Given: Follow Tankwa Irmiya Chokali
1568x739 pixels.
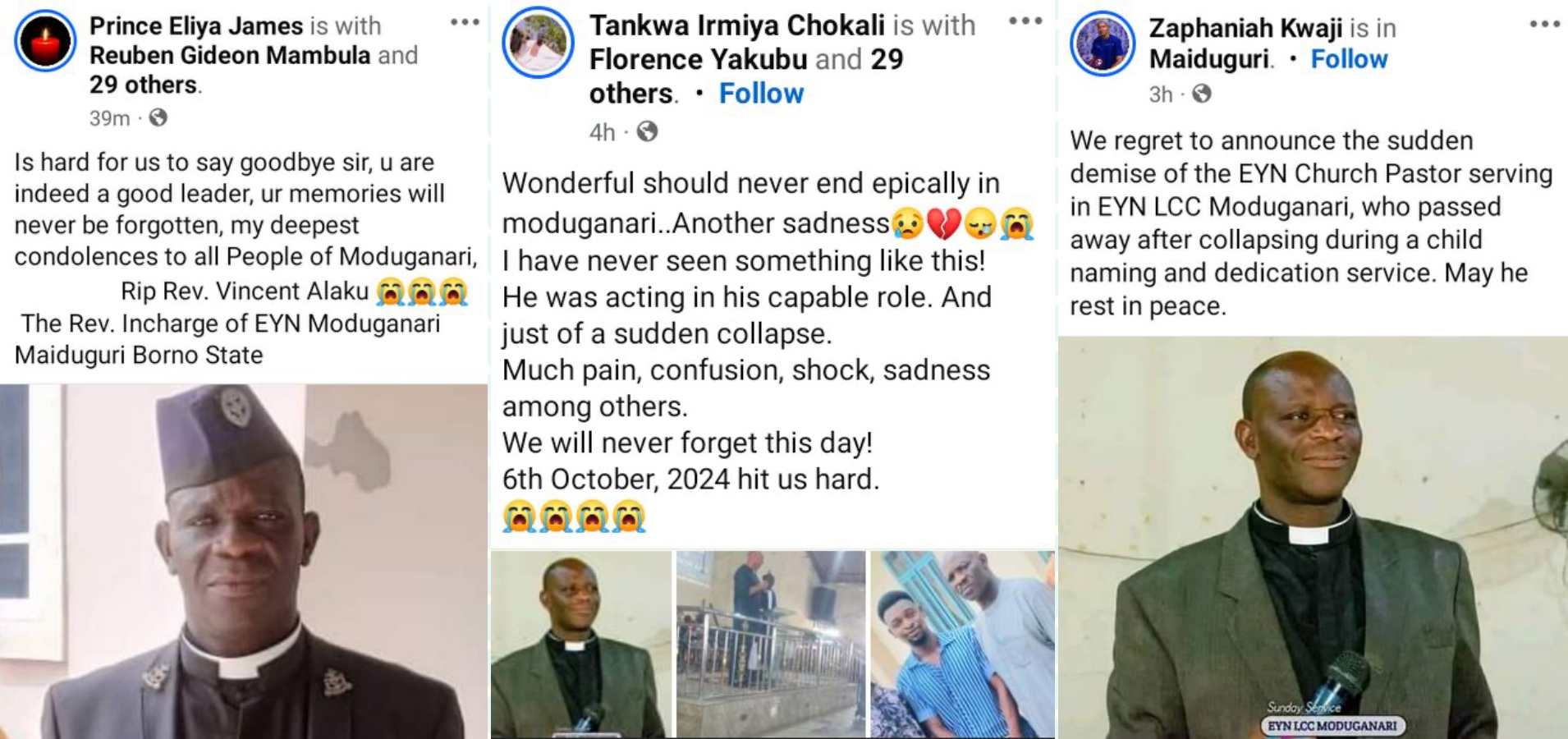Looking at the screenshot, I should point(761,94).
